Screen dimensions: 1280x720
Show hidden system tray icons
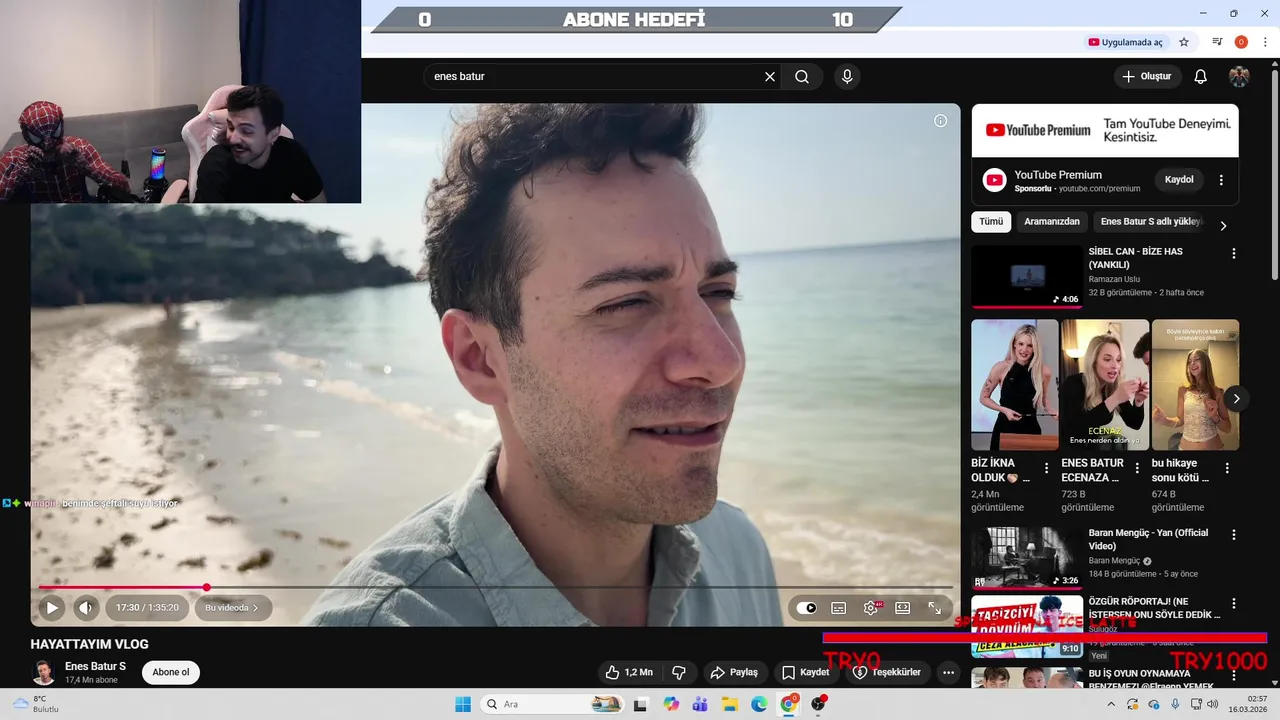[1110, 704]
